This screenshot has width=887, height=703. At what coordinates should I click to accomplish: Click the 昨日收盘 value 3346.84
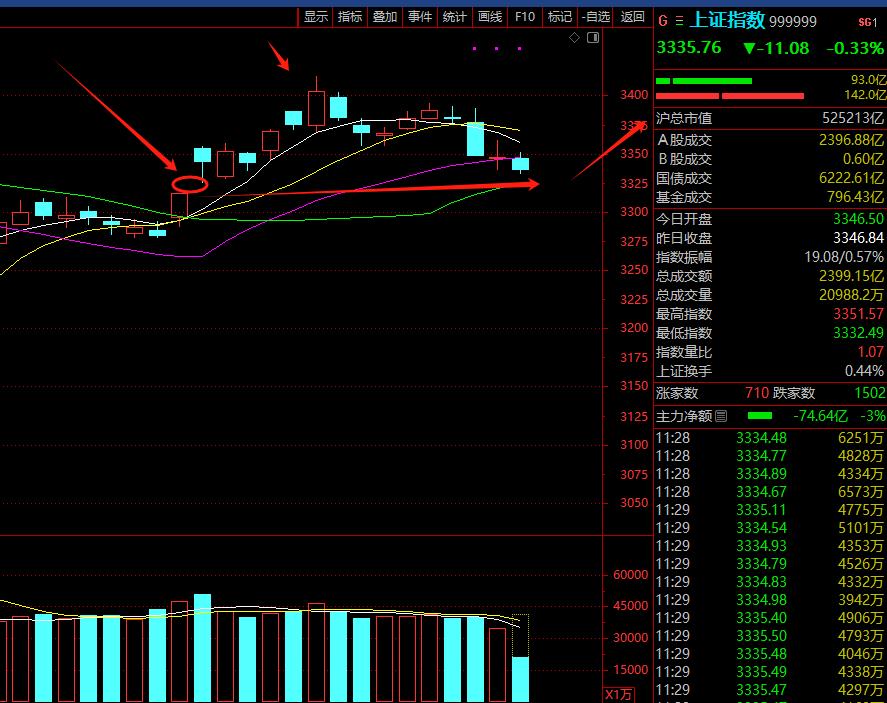pos(858,238)
